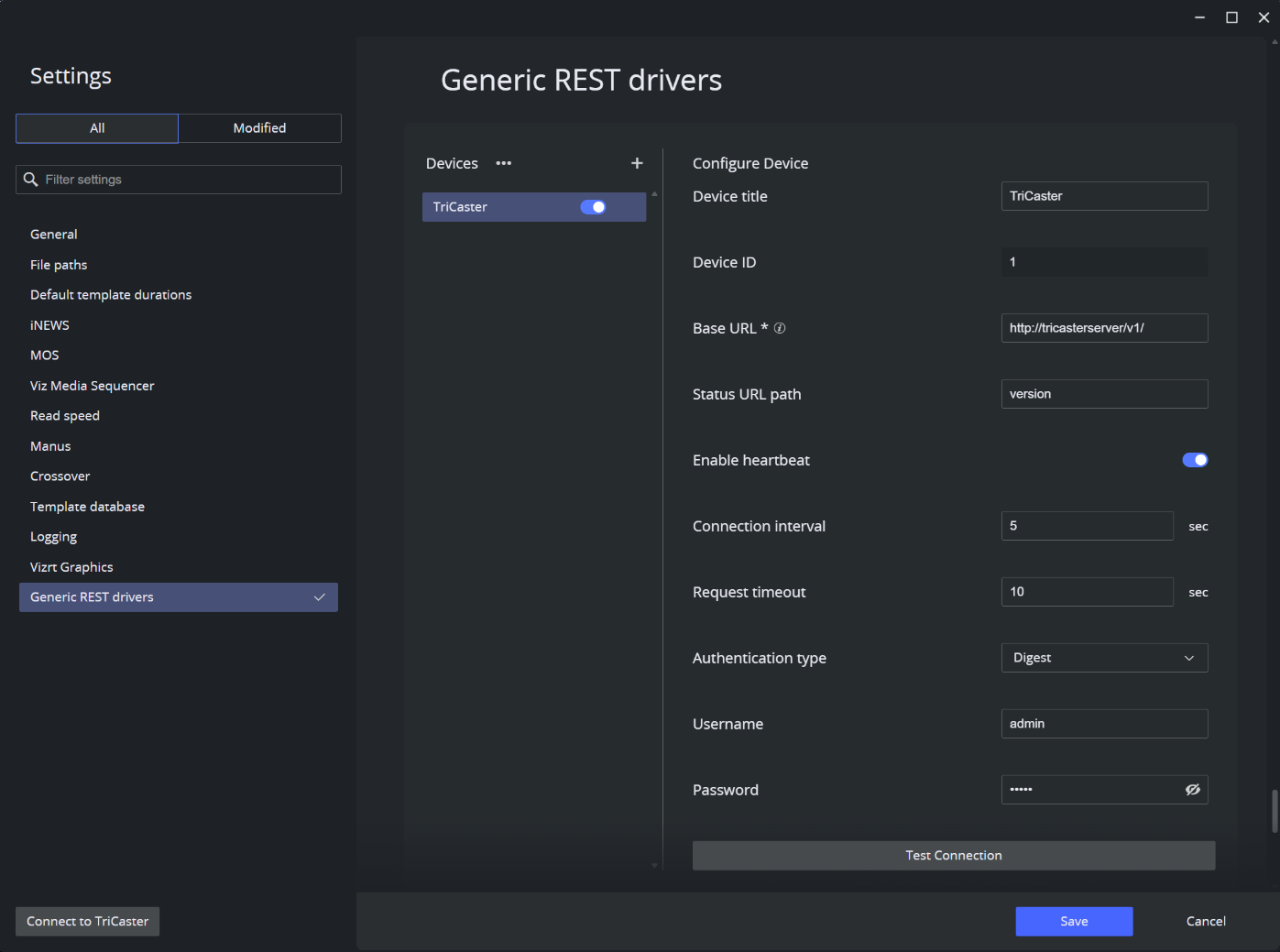Image resolution: width=1280 pixels, height=952 pixels.
Task: Open Vizrt Graphics settings
Action: pos(71,567)
